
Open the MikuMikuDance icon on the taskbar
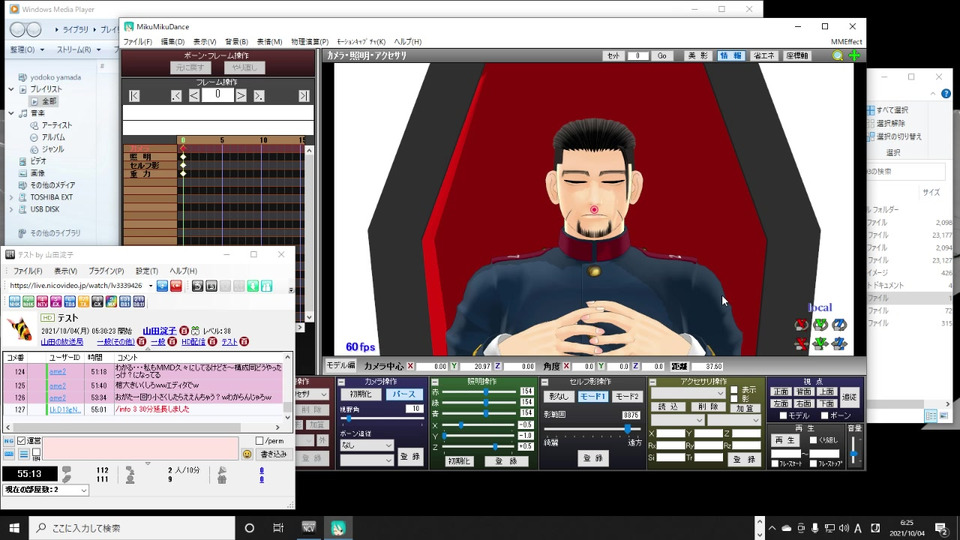[338, 528]
